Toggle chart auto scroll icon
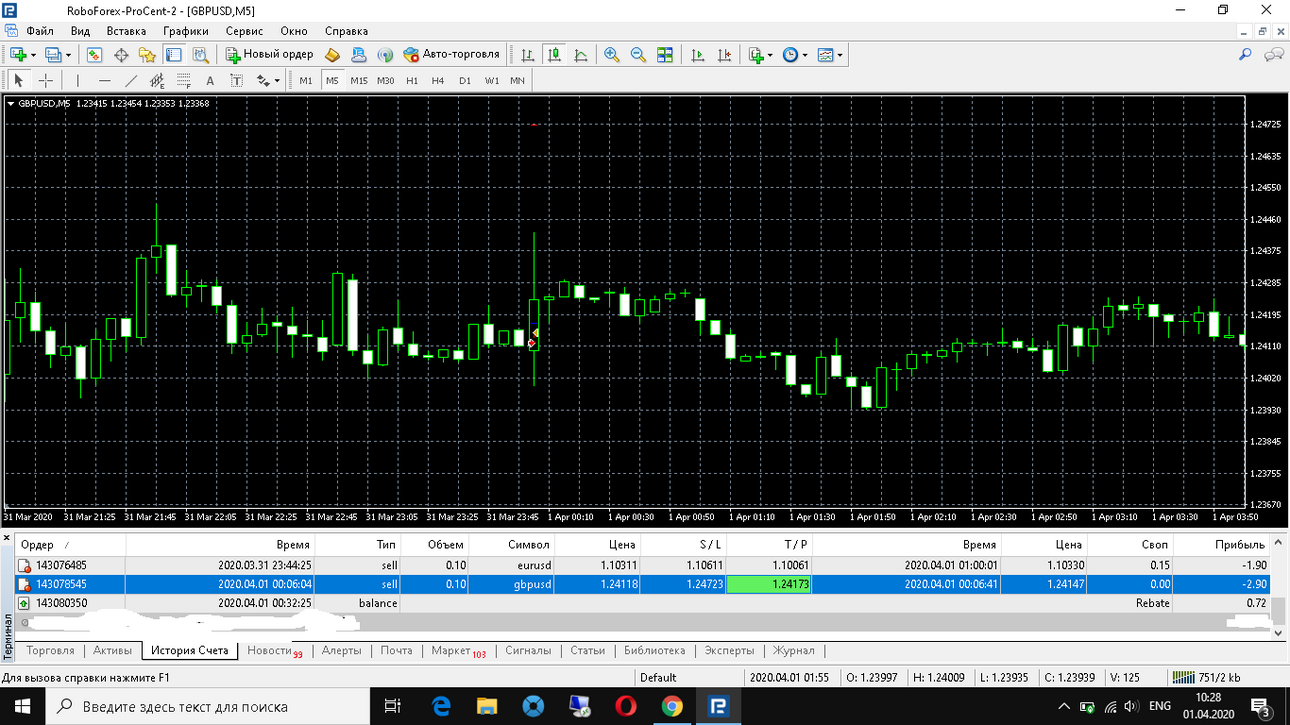The height and width of the screenshot is (725, 1290). pyautogui.click(x=698, y=55)
